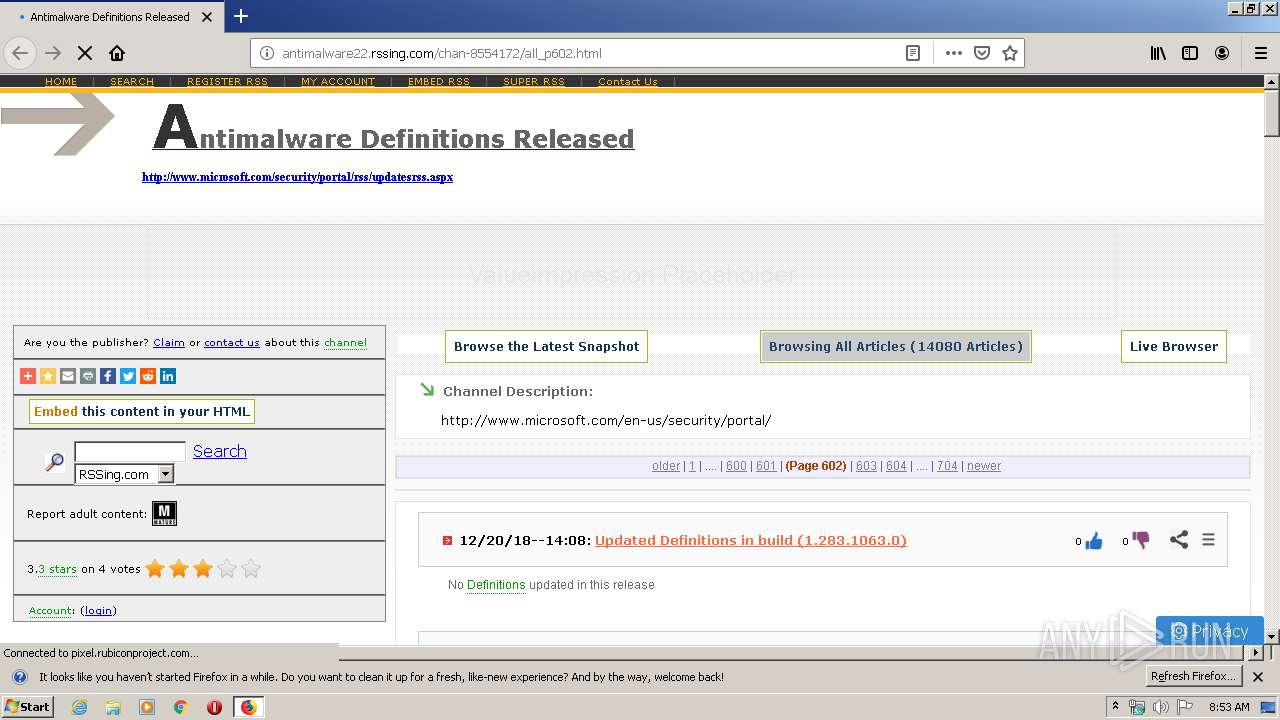Share channel on Reddit

coord(148,376)
